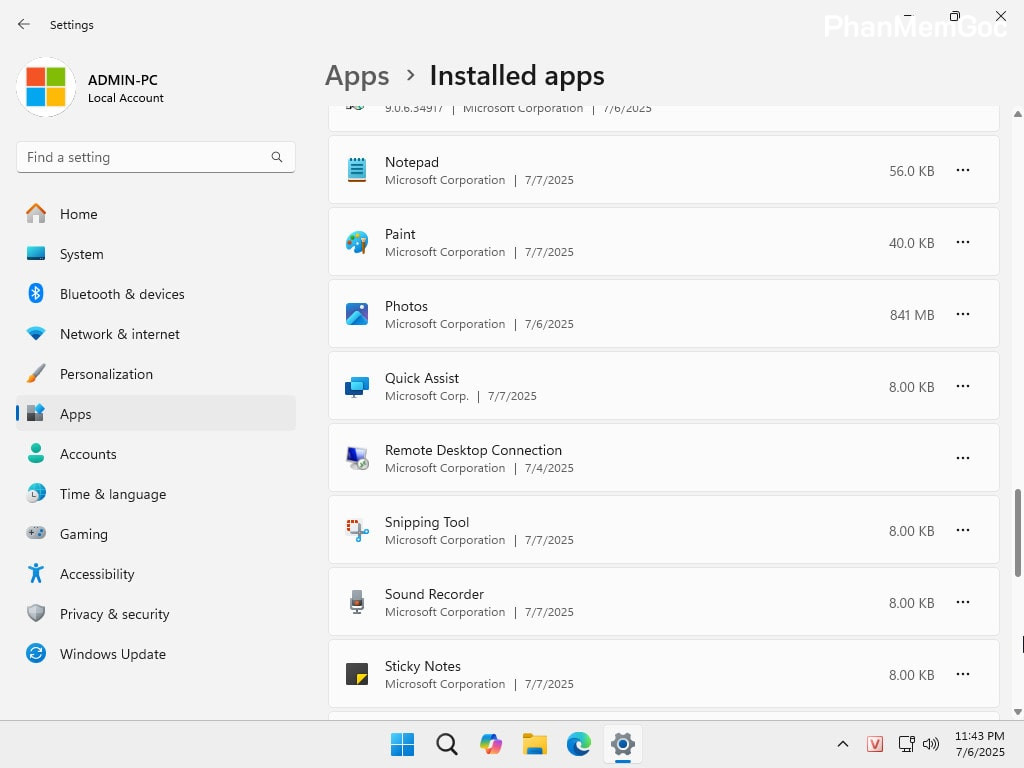Select Personalization in the sidebar
Image resolution: width=1024 pixels, height=768 pixels.
coord(106,374)
